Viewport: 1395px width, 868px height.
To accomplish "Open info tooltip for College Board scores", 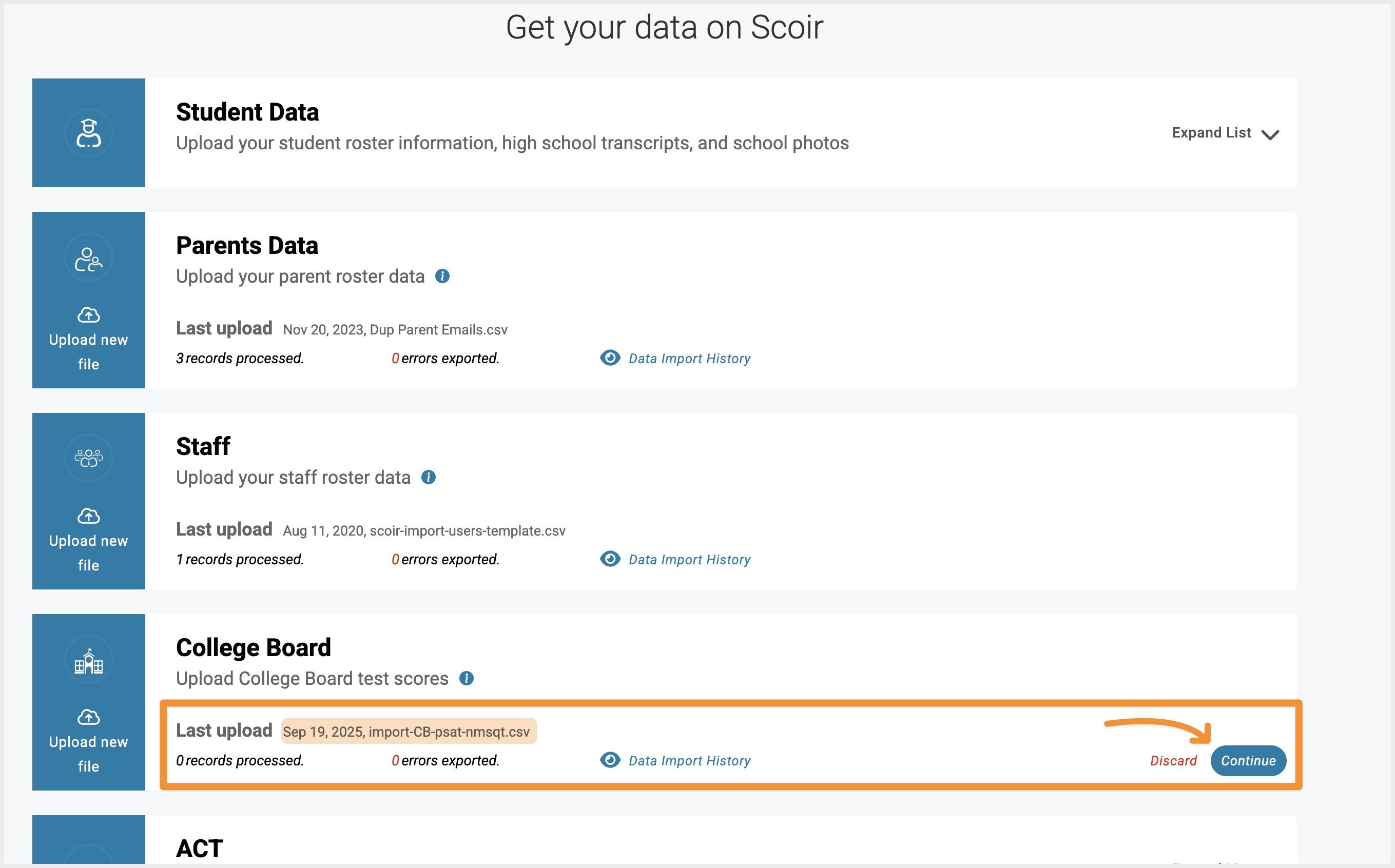I will (467, 678).
